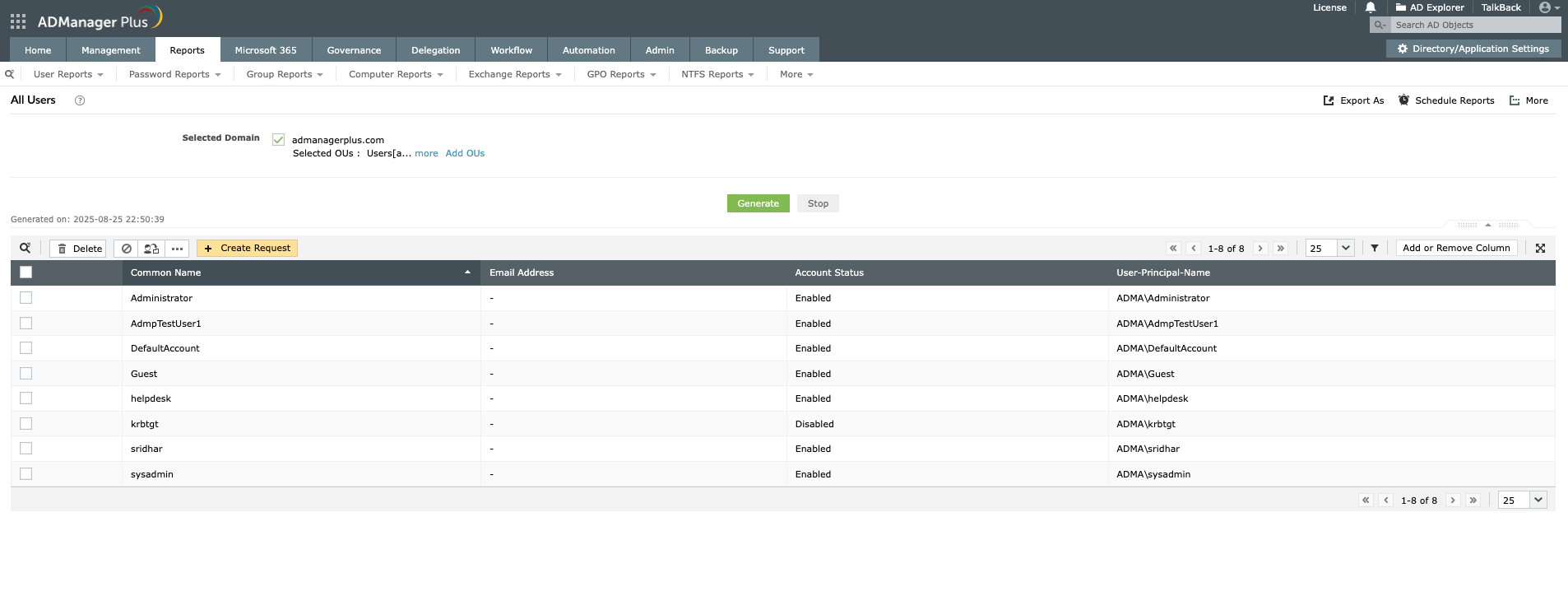Click the Schedule Reports alarm clock option
The image size is (1568, 596).
1446,100
